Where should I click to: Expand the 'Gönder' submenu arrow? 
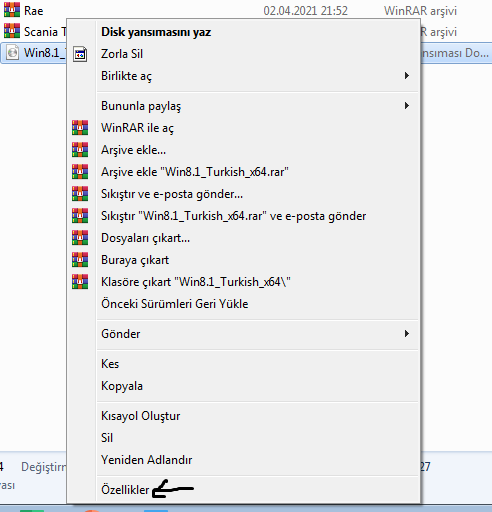point(406,334)
